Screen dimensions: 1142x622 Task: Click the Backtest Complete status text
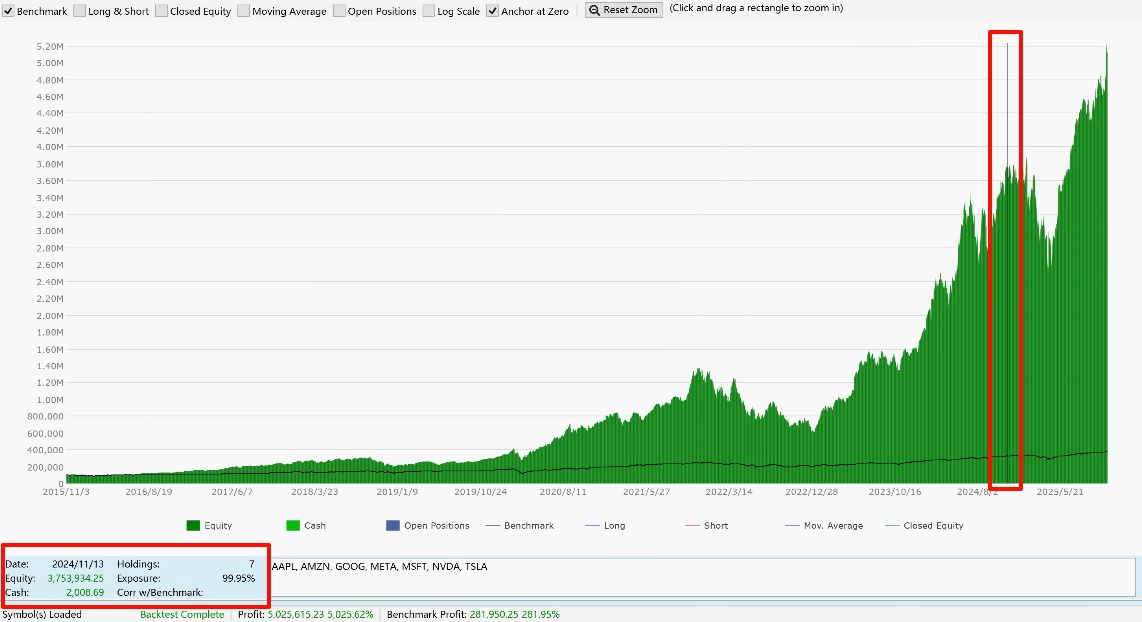[x=182, y=615]
